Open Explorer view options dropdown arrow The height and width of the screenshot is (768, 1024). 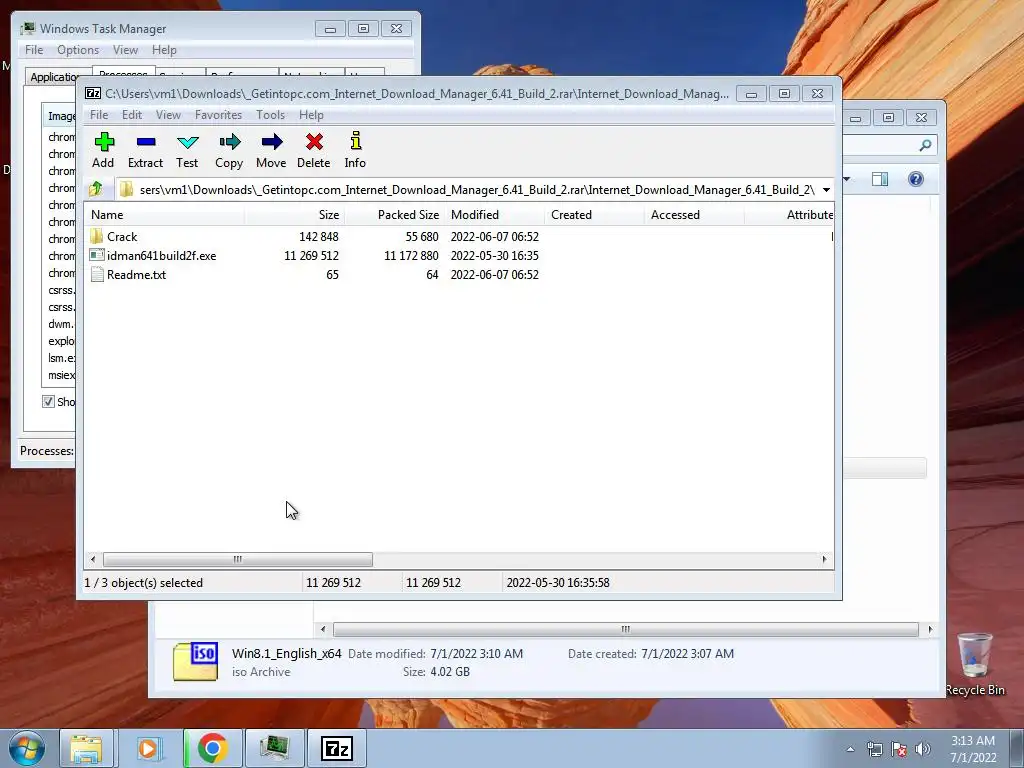click(846, 179)
